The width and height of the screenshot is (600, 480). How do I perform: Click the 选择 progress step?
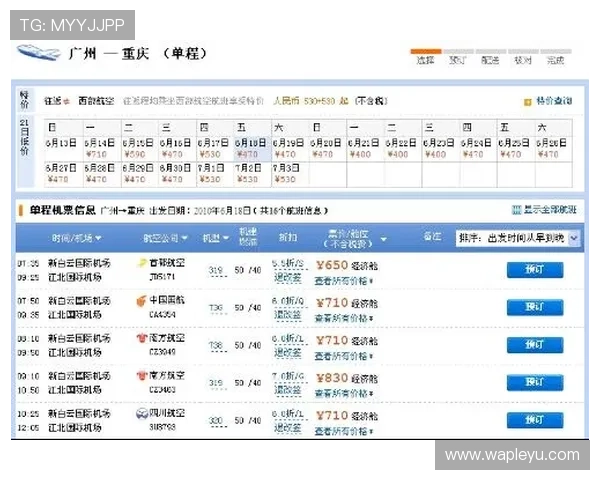[x=426, y=57]
